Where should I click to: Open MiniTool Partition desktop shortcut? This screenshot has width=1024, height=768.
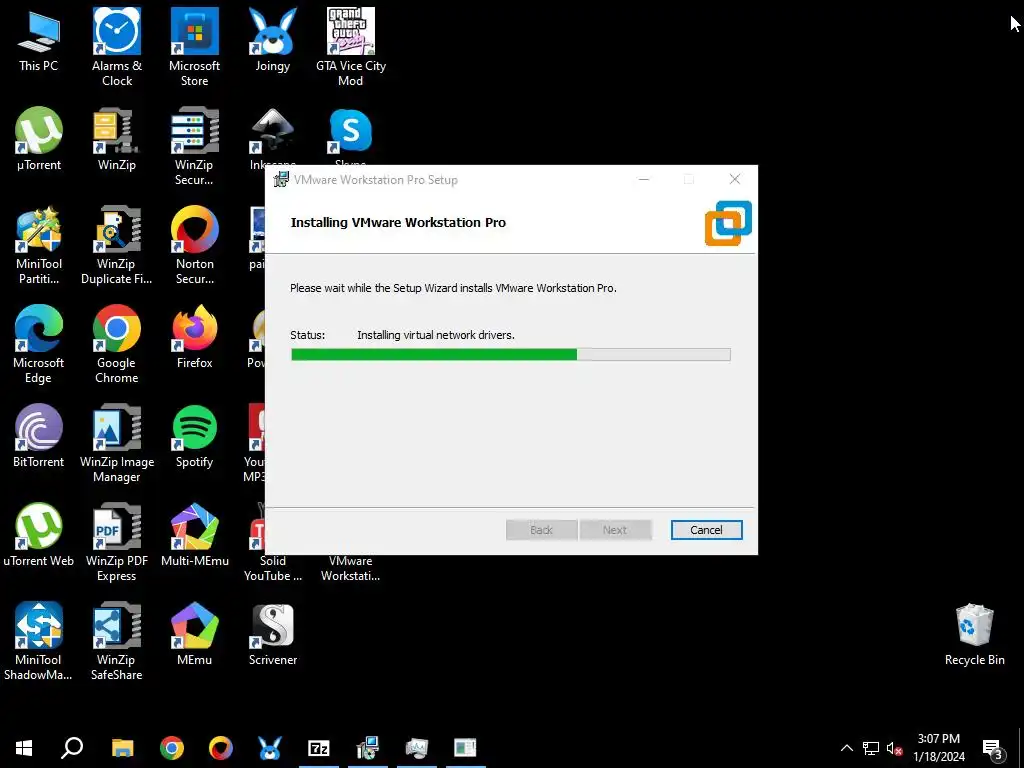[39, 246]
